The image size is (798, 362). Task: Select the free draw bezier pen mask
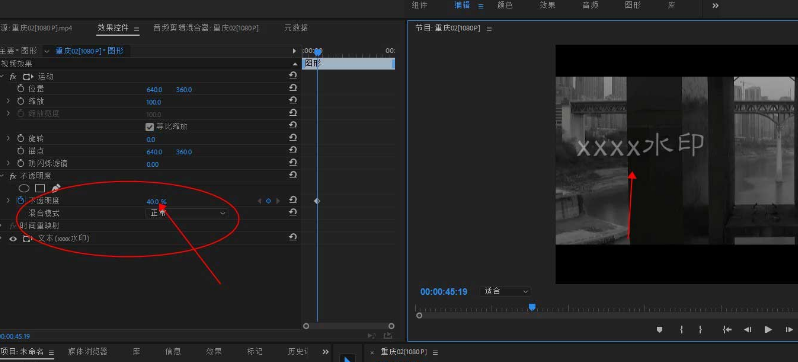coord(56,188)
